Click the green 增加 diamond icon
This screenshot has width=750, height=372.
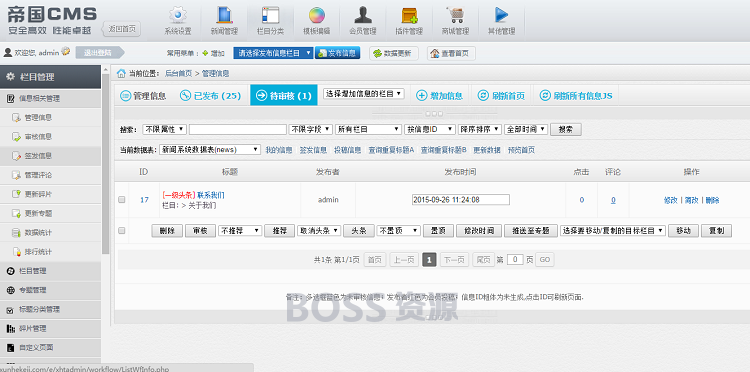click(205, 53)
